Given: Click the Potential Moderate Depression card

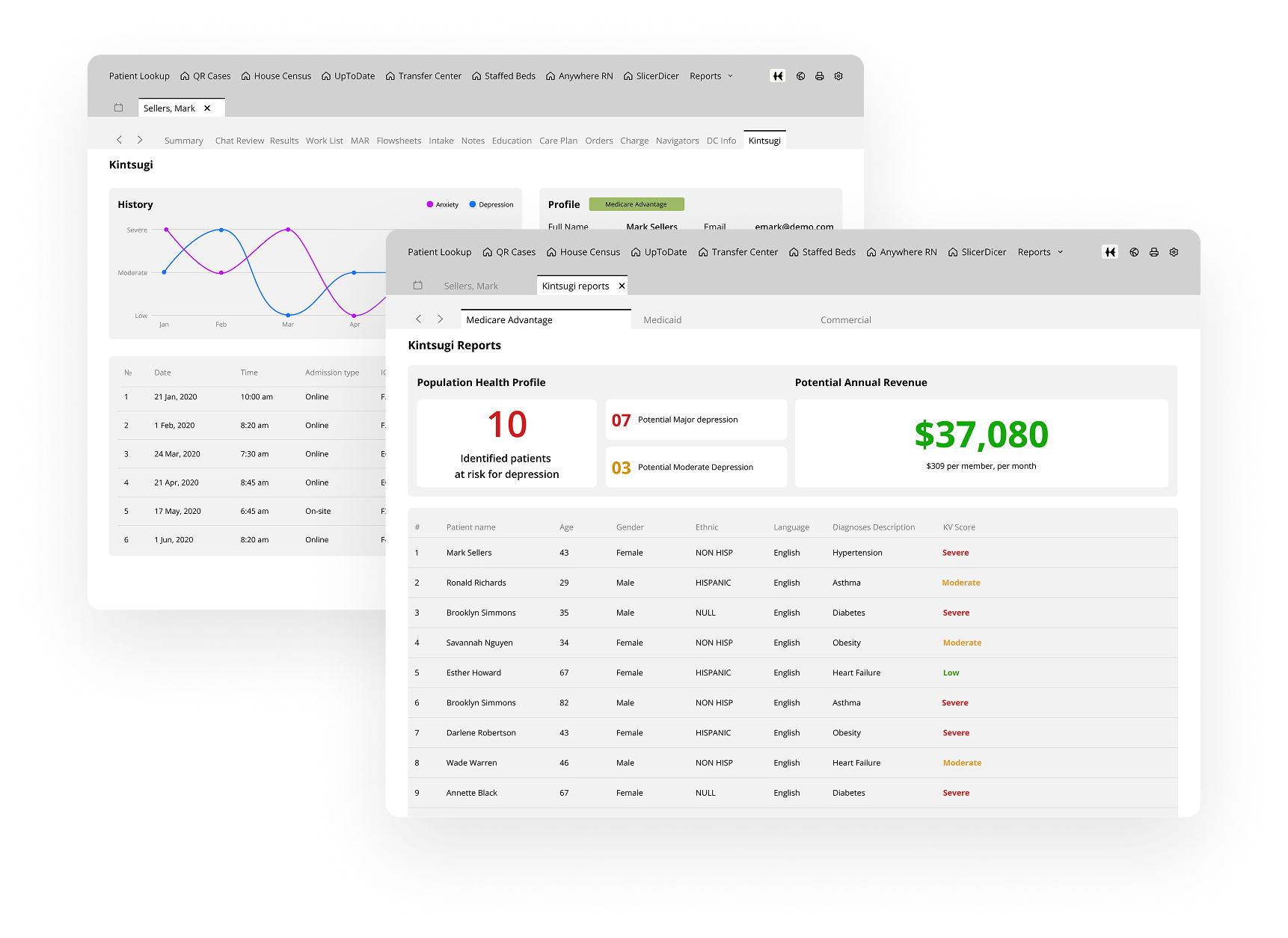Looking at the screenshot, I should coord(696,467).
